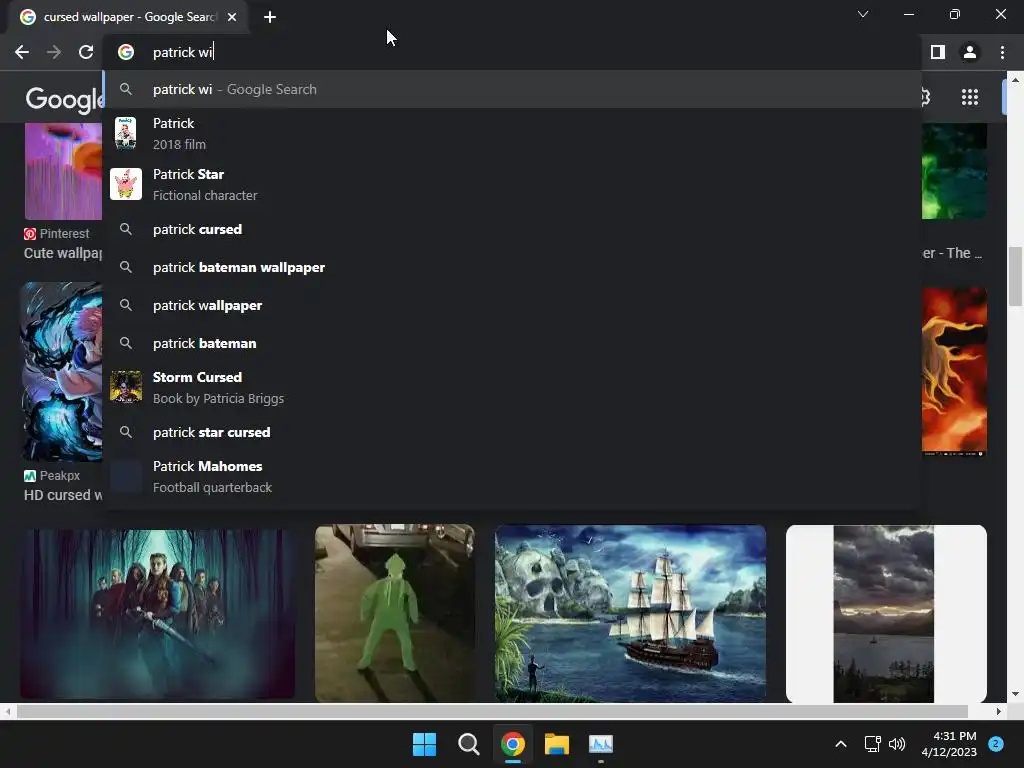Open the Peakpx source link
Image resolution: width=1024 pixels, height=768 pixels.
(x=52, y=475)
